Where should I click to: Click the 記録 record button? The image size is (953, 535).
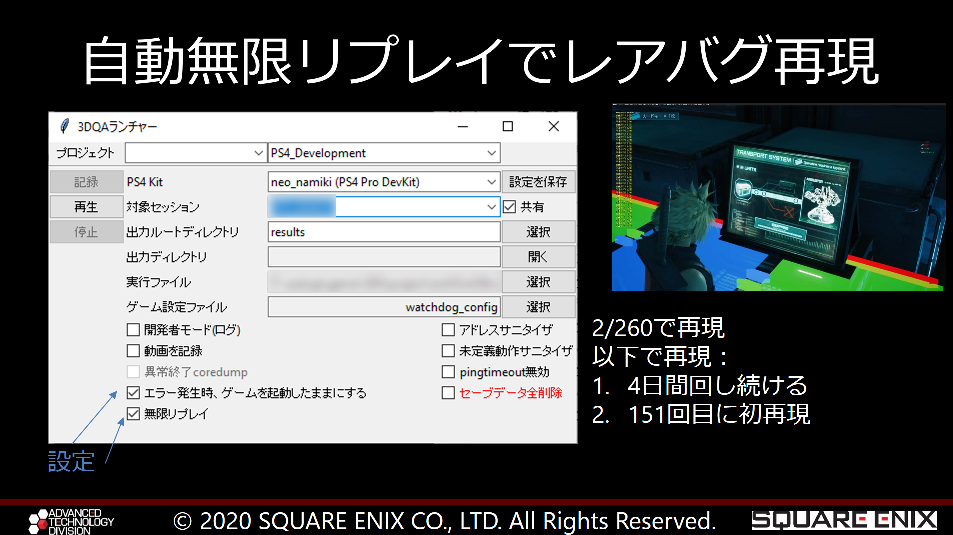click(86, 182)
